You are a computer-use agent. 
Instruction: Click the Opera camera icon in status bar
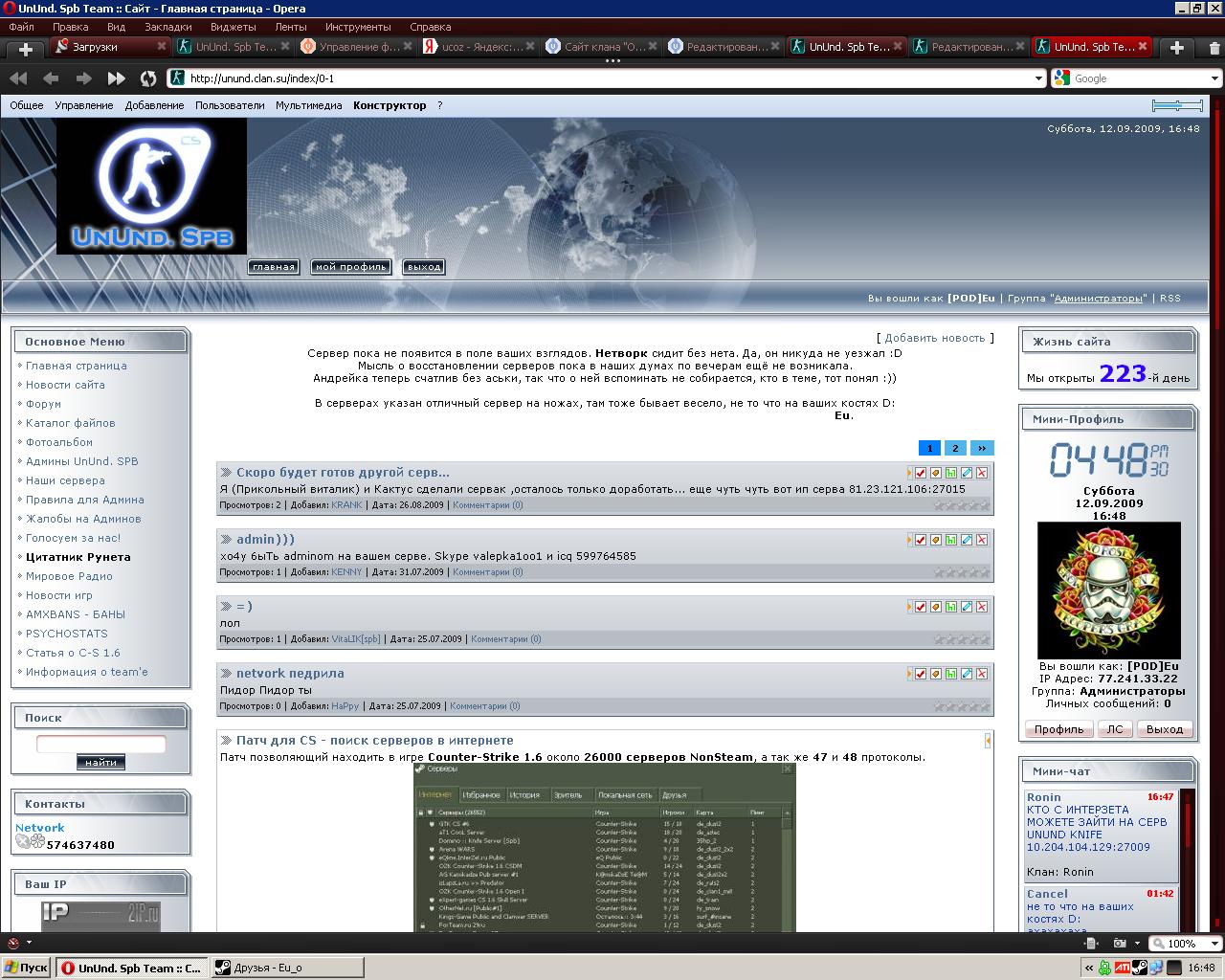(1119, 943)
